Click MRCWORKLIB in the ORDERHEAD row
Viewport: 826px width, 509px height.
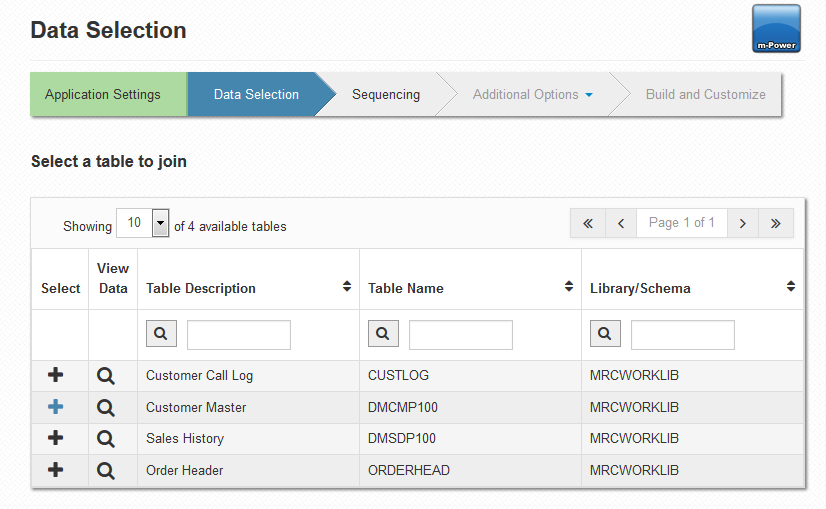tap(634, 470)
